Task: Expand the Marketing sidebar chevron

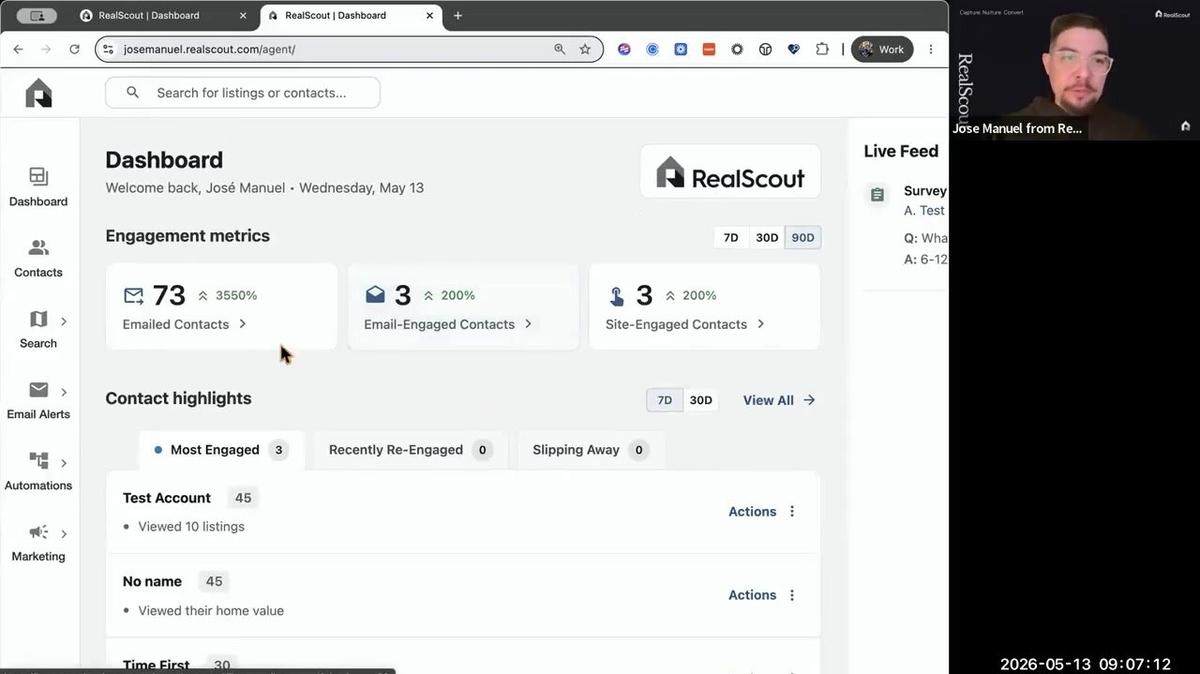Action: (x=64, y=534)
